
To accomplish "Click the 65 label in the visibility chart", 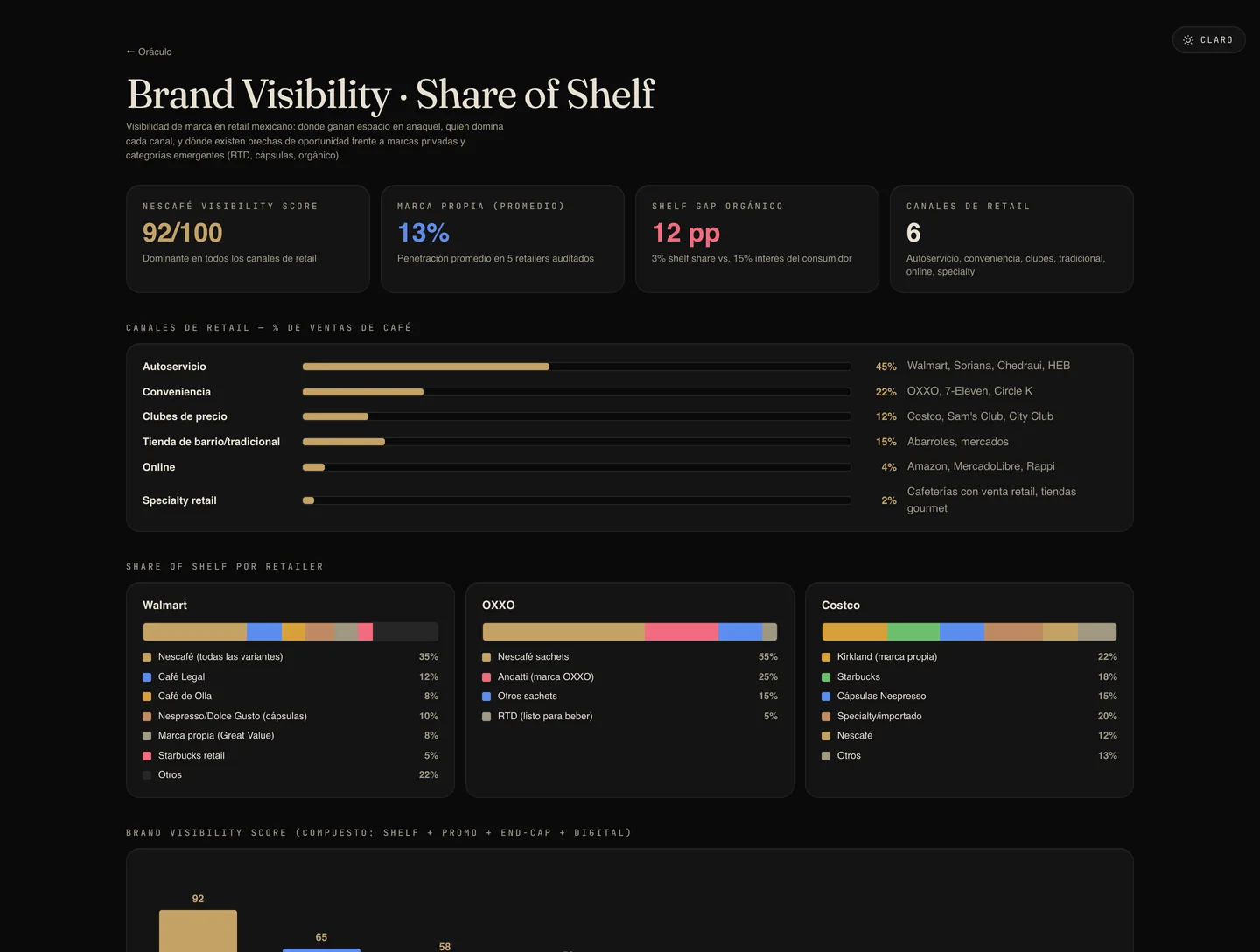I will tap(321, 937).
